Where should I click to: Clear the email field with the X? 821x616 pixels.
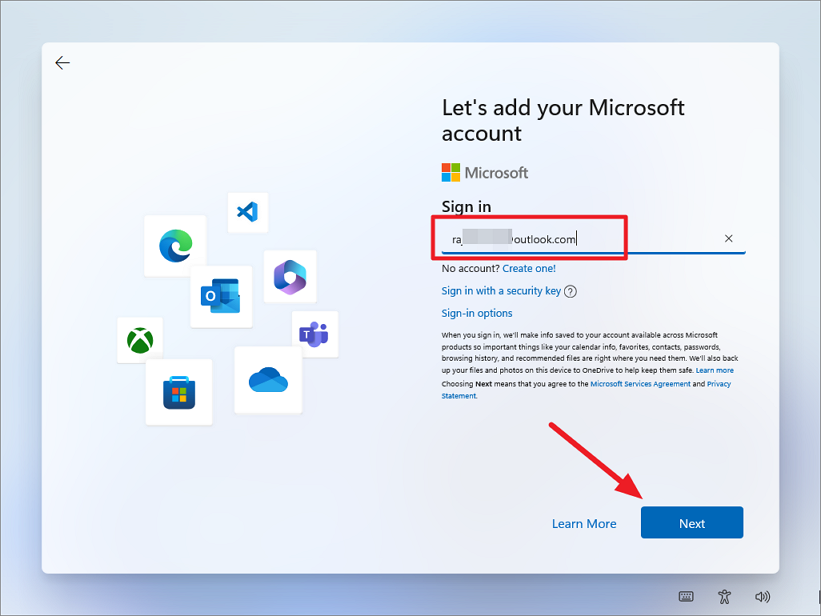pyautogui.click(x=728, y=239)
